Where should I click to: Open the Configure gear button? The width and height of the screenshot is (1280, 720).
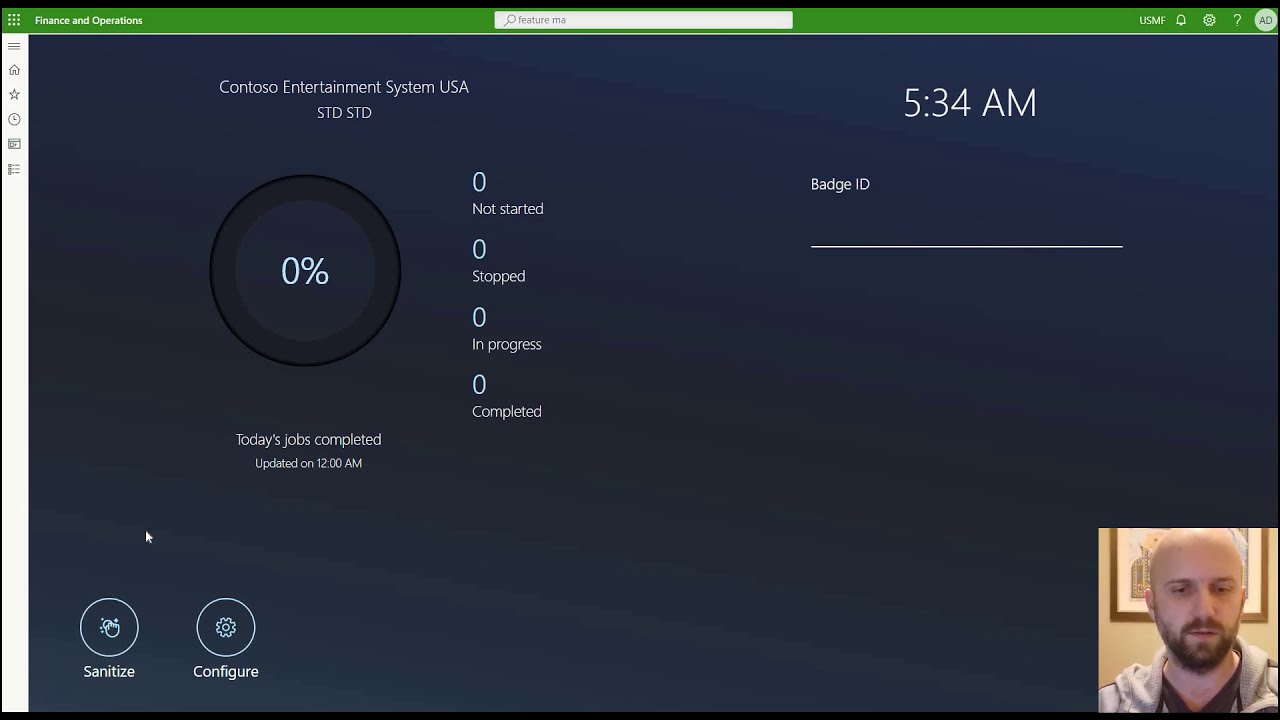[226, 627]
